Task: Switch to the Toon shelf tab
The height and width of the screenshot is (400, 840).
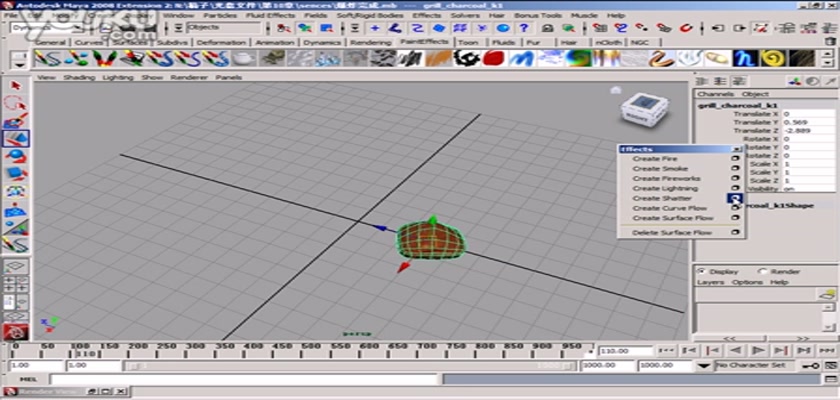Action: point(468,42)
